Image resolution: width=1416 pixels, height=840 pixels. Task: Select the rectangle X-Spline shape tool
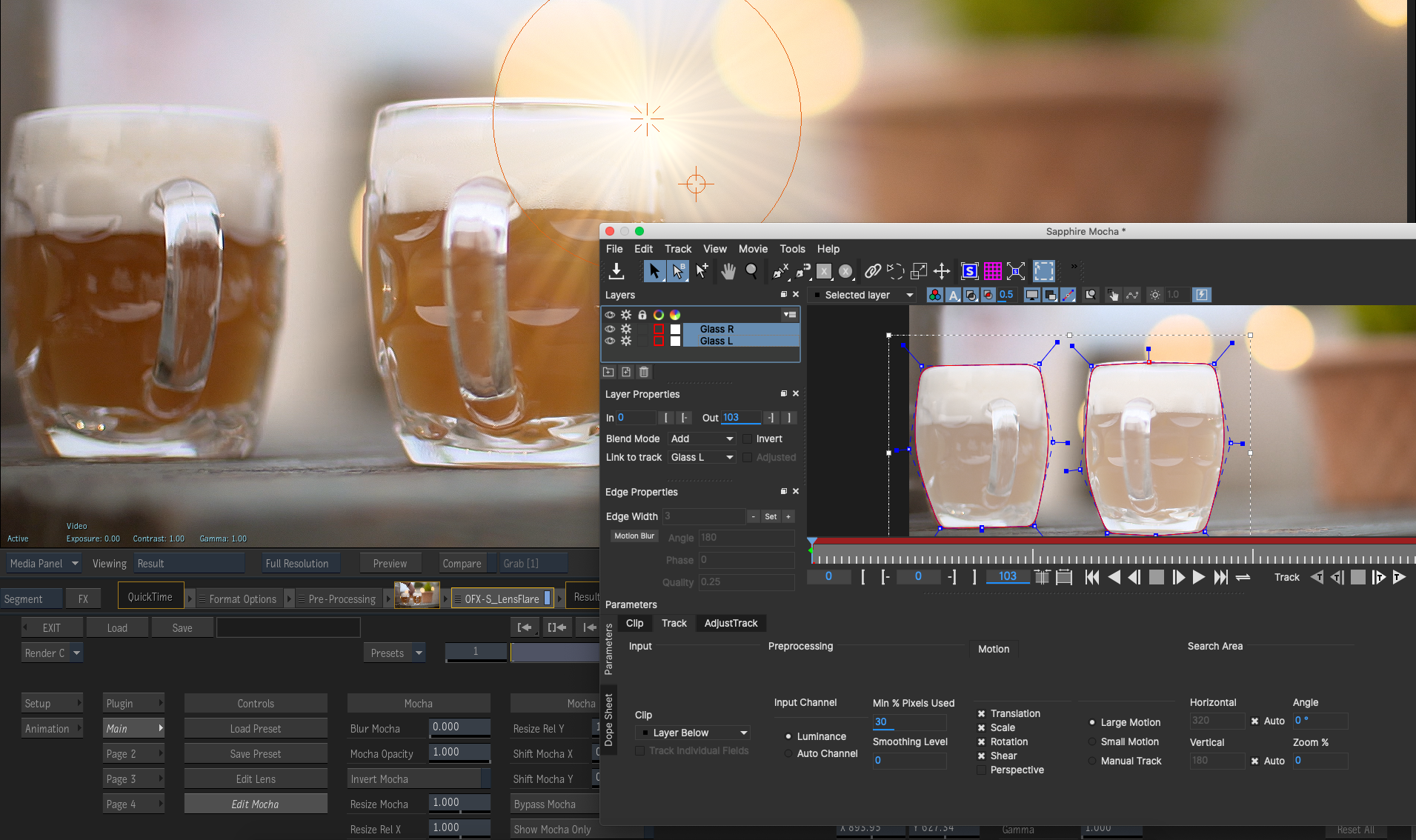pos(824,271)
